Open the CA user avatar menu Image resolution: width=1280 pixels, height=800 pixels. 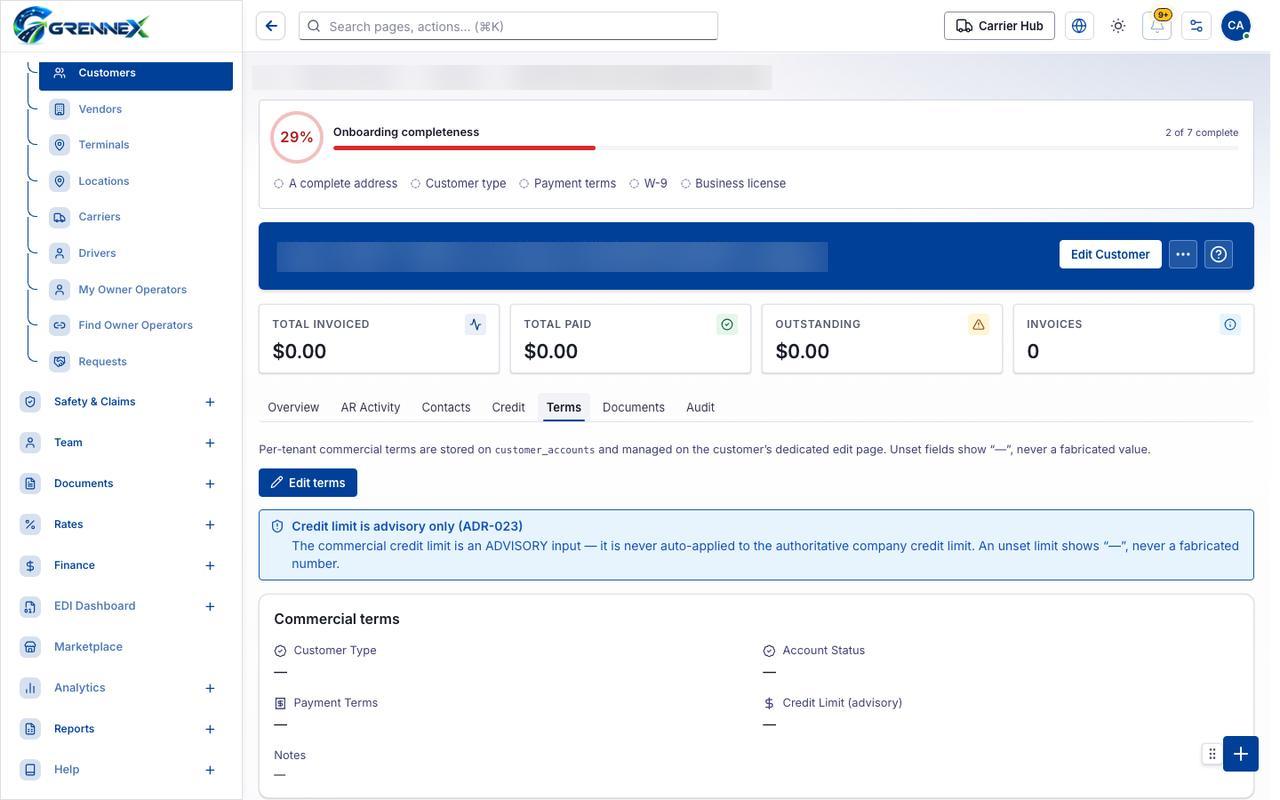(1236, 26)
